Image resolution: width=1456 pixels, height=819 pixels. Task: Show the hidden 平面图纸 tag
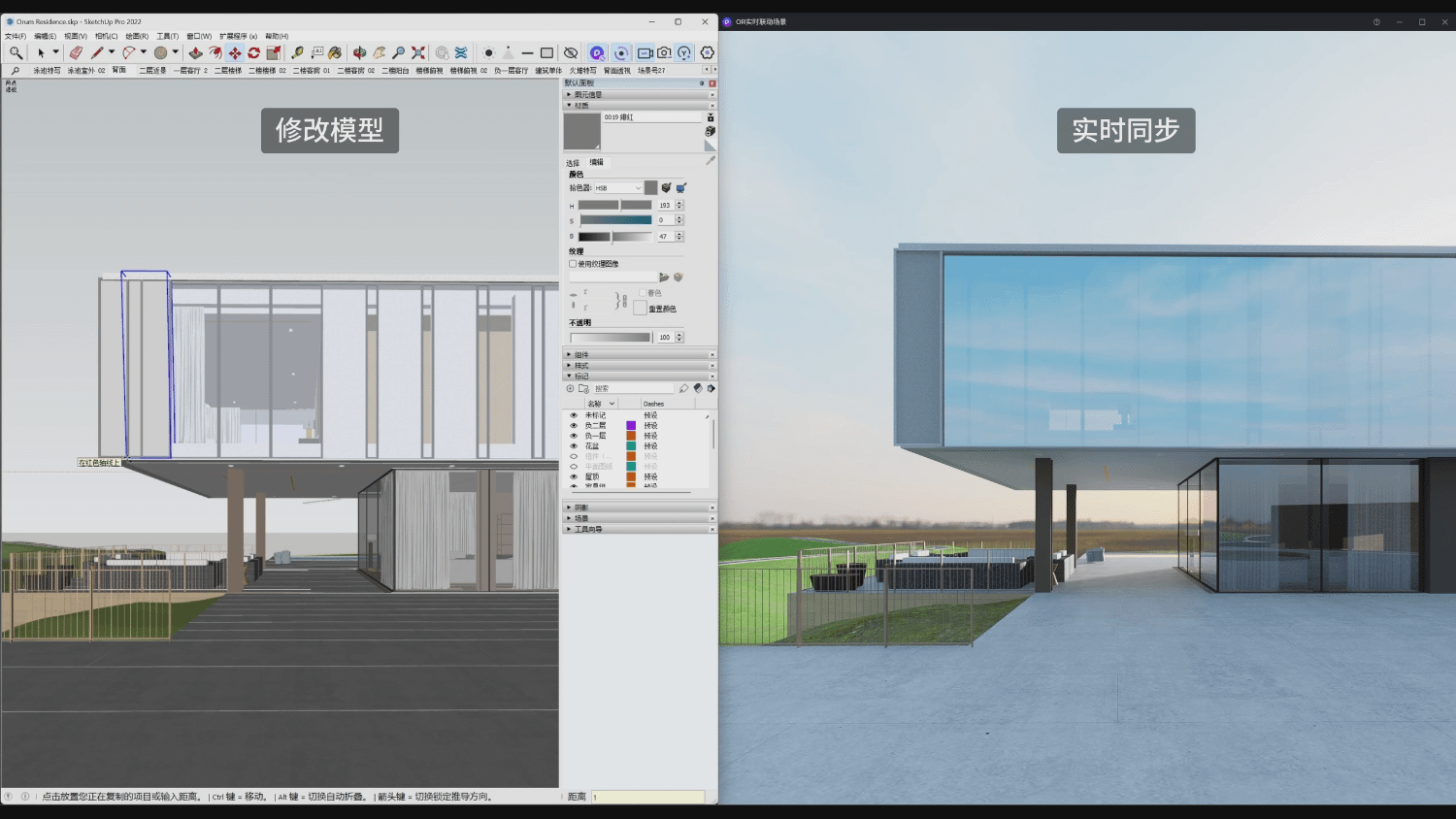(x=574, y=467)
